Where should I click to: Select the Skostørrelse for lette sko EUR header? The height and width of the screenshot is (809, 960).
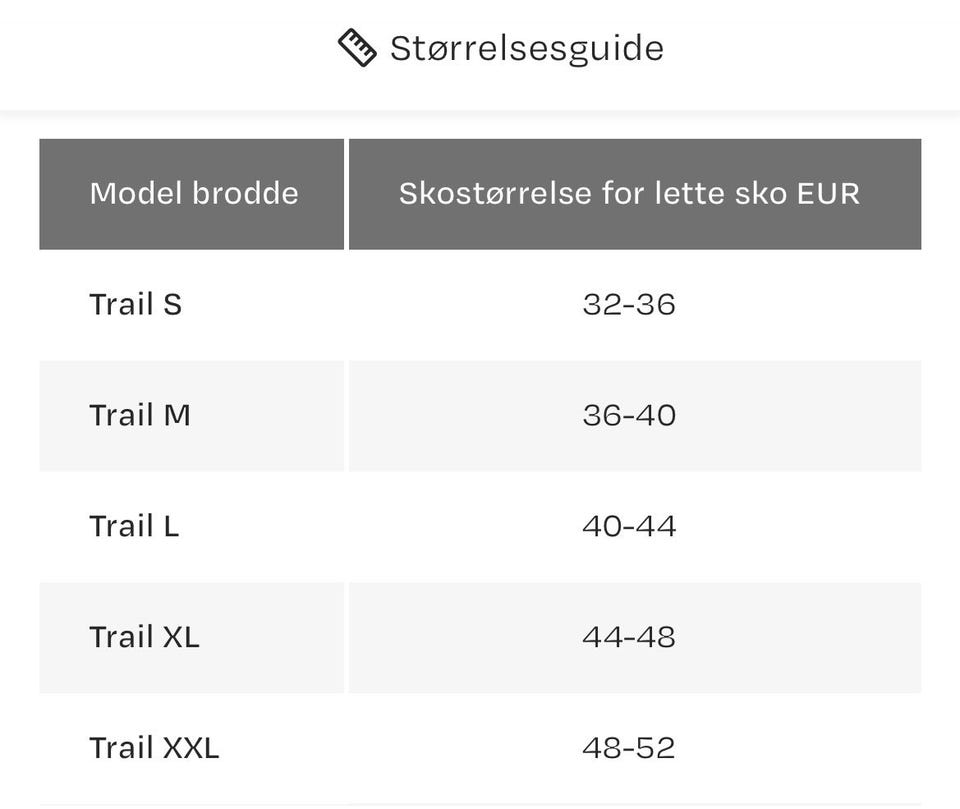(x=635, y=194)
